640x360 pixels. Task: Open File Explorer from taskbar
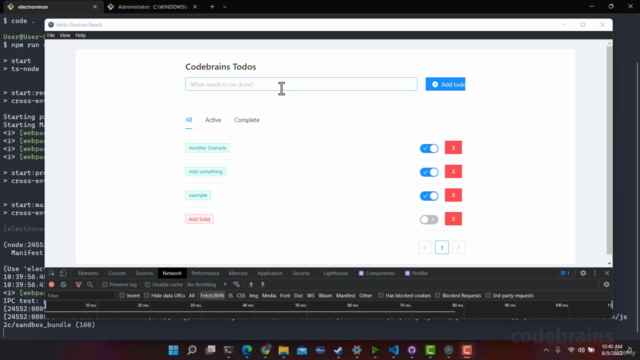(284, 350)
